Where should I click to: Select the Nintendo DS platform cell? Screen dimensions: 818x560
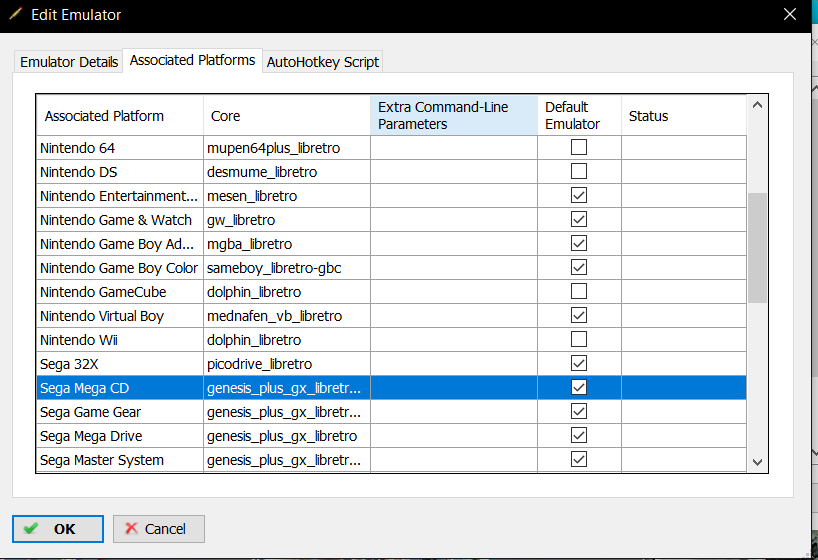click(x=119, y=172)
